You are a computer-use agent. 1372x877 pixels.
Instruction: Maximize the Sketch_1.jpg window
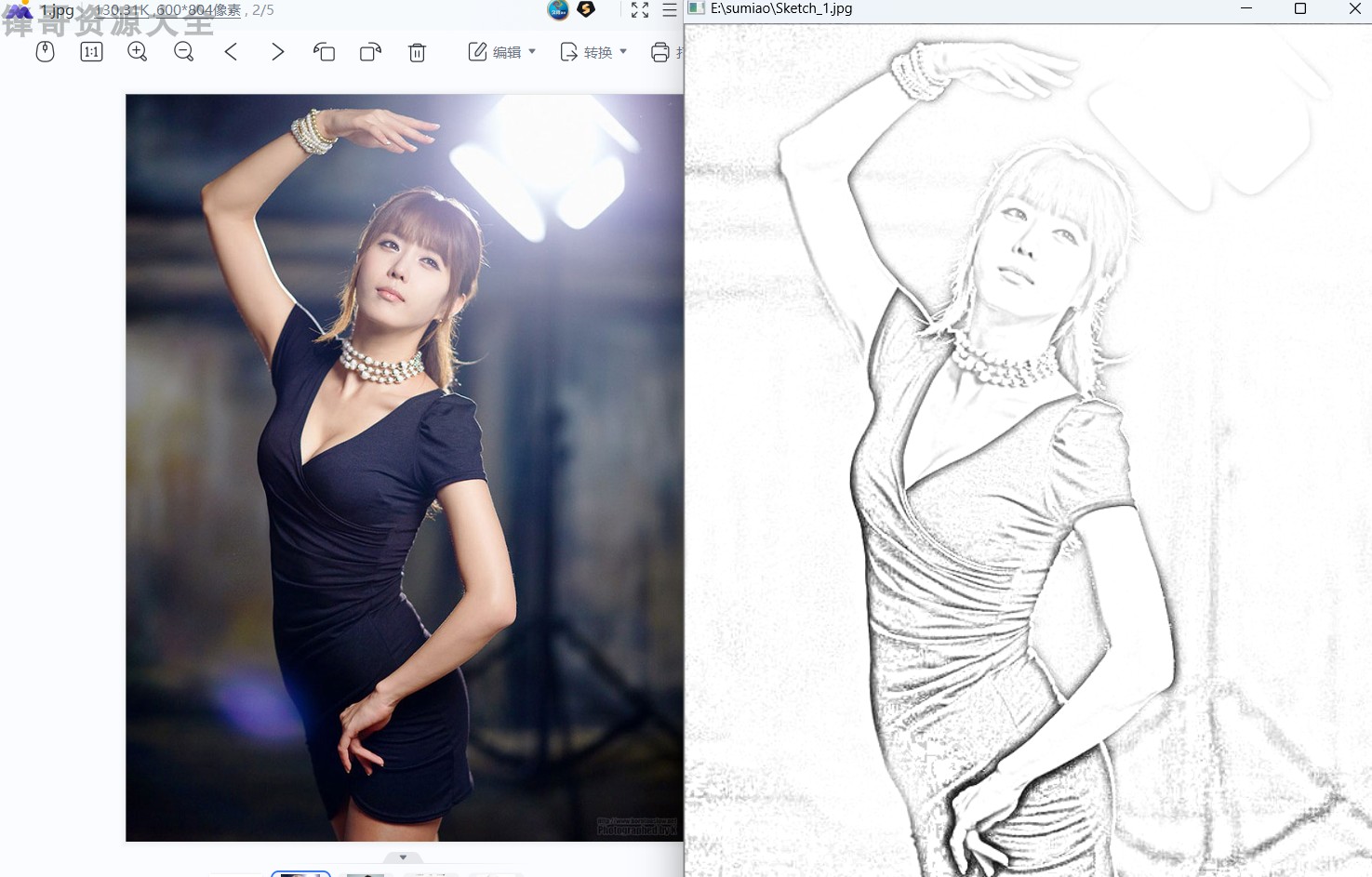click(1300, 8)
